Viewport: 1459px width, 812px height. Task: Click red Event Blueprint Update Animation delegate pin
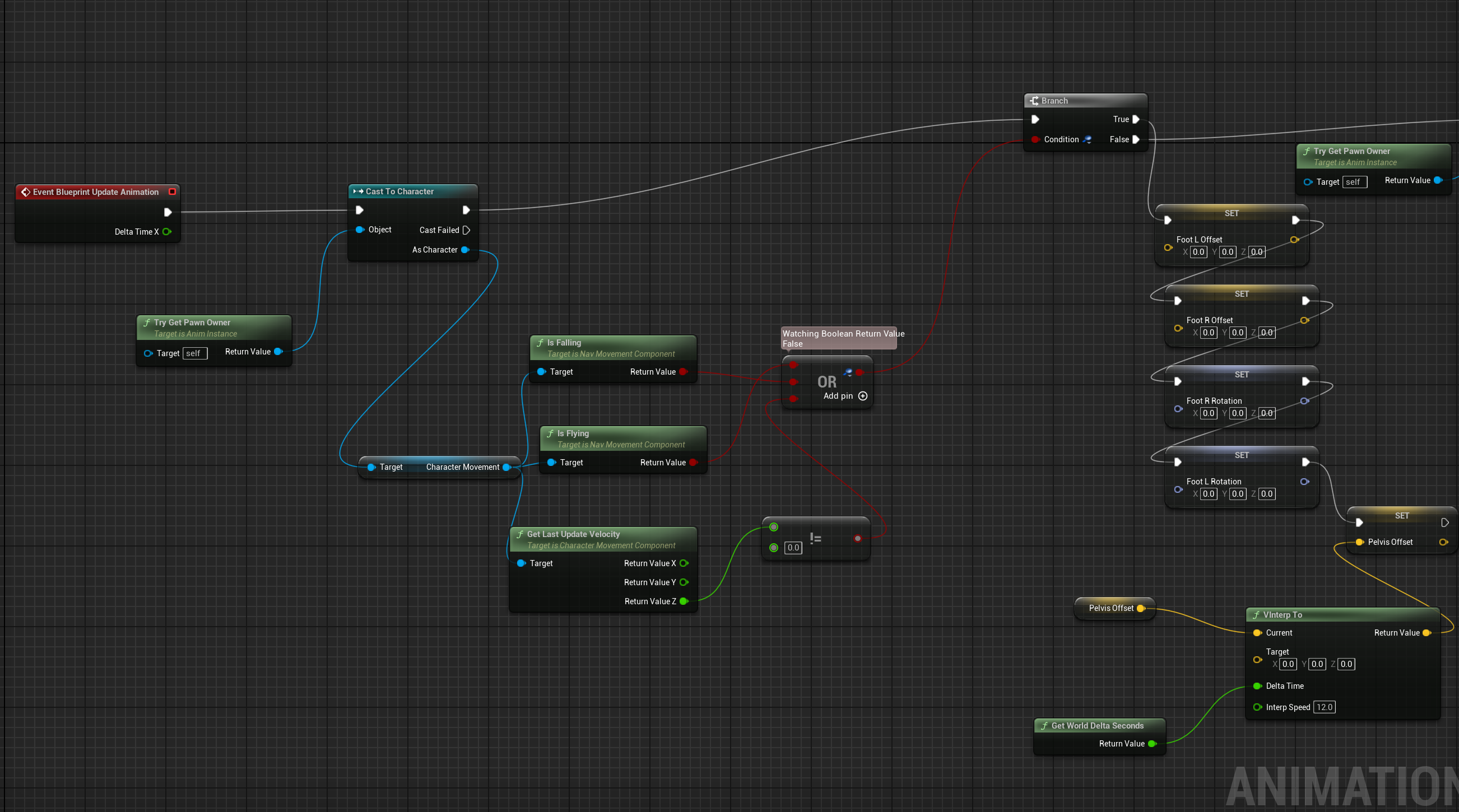(x=172, y=192)
